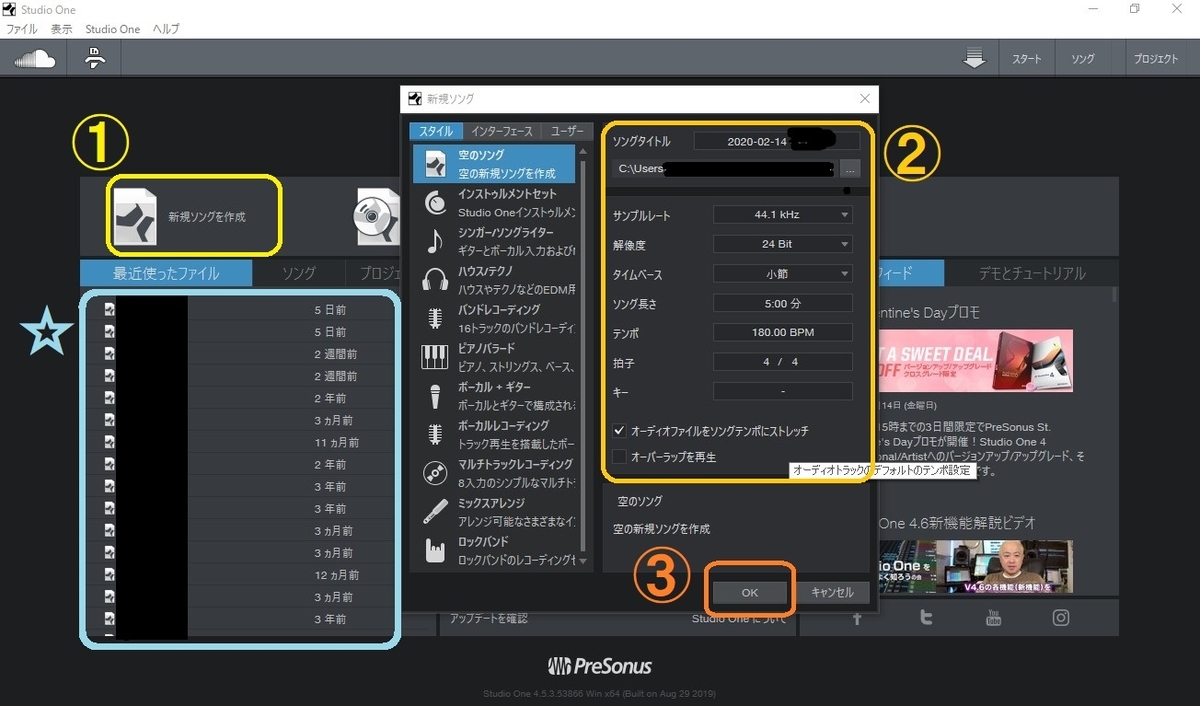The image size is (1200, 706).
Task: Open the 解像度 24 Bit dropdown
Action: [783, 244]
